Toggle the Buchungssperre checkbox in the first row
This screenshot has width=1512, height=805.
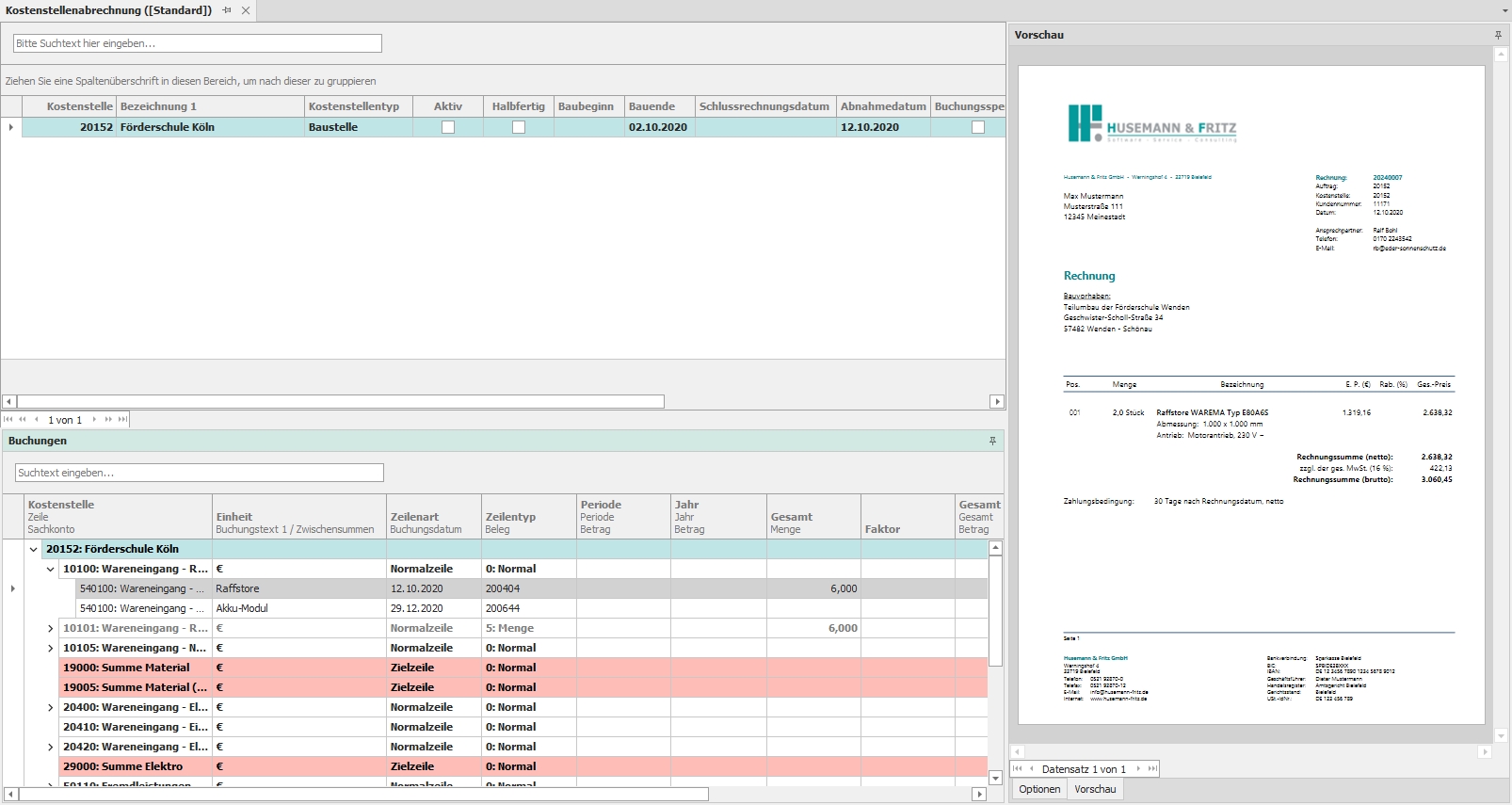[978, 127]
